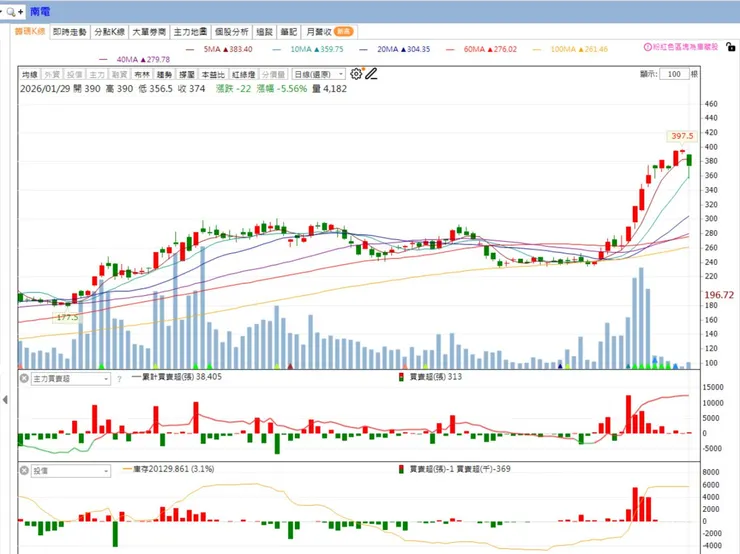Click the 397.5 high price label
The image size is (740, 554).
[x=682, y=136]
